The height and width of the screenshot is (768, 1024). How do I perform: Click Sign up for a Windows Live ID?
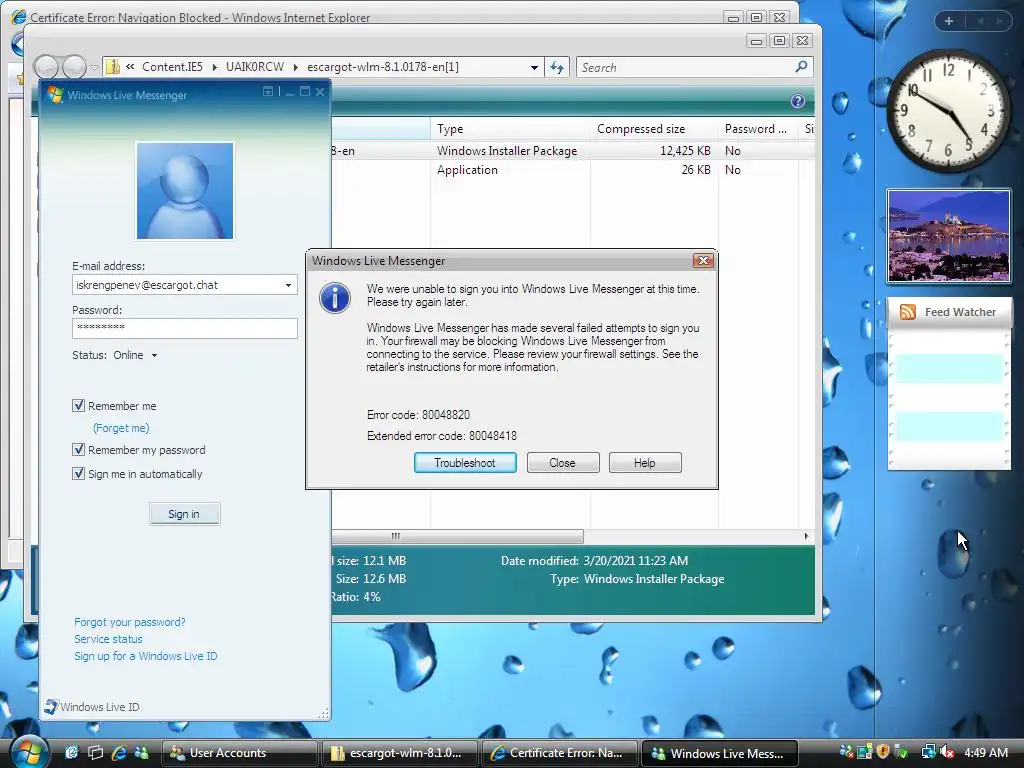click(x=146, y=656)
